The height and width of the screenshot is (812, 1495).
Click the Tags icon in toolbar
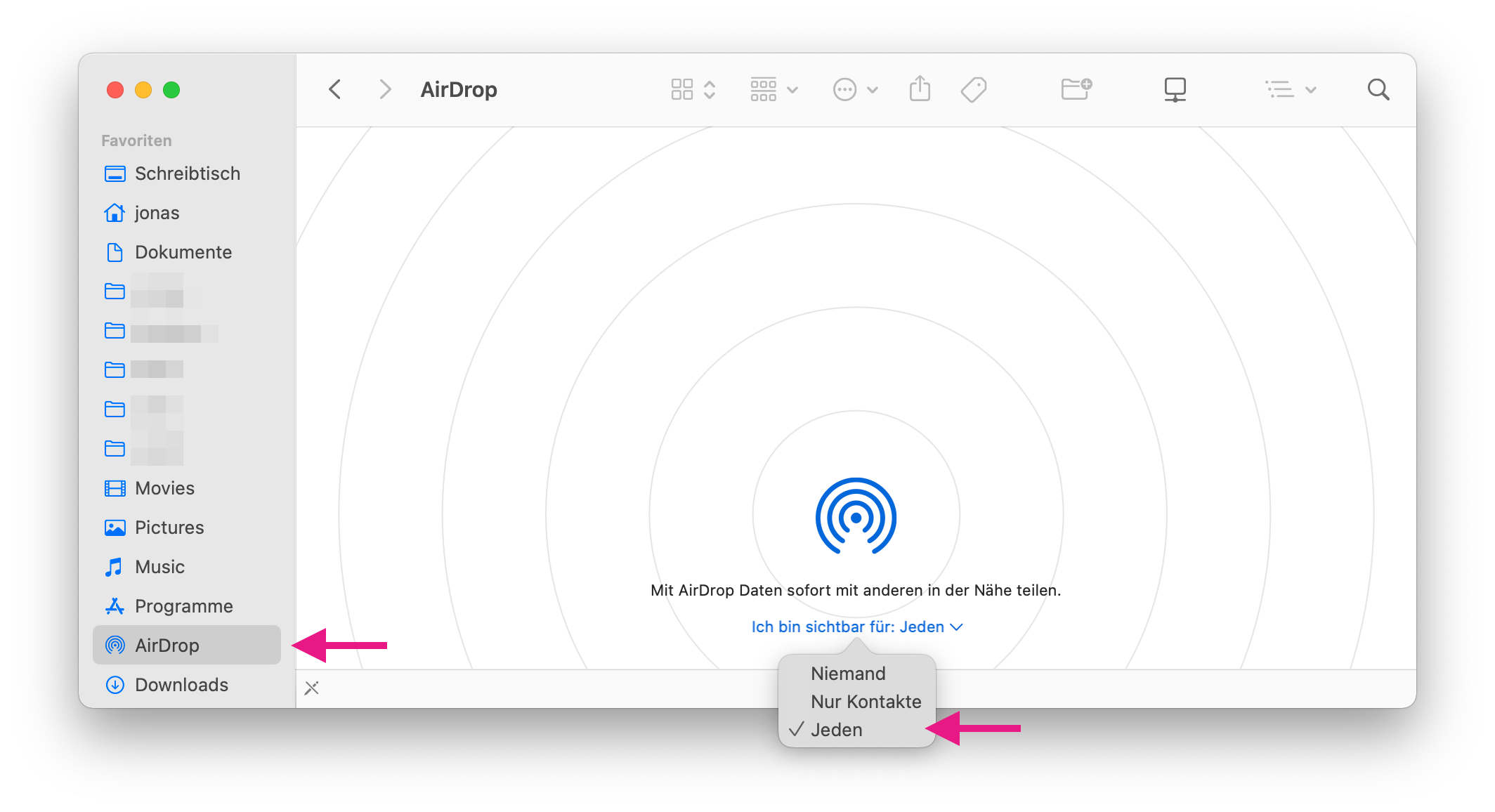974,89
